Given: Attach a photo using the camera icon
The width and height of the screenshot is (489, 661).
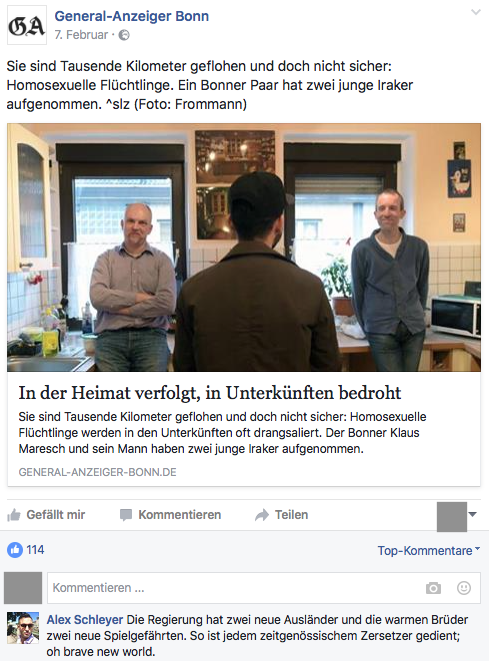Looking at the screenshot, I should tap(433, 588).
